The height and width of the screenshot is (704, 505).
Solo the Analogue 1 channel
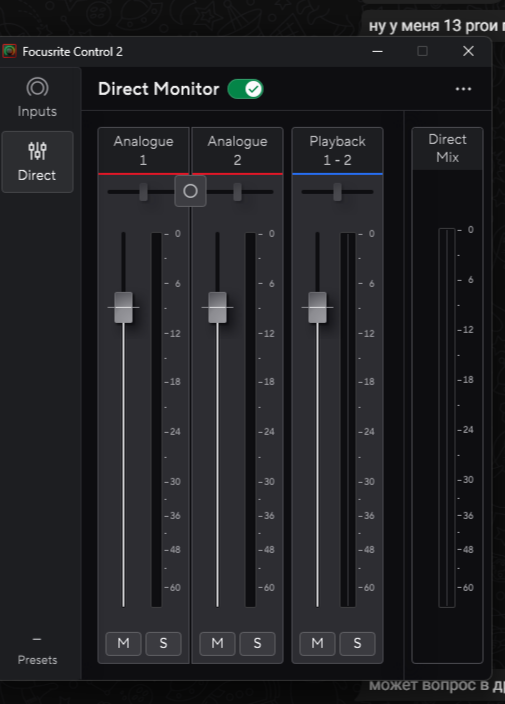click(163, 643)
